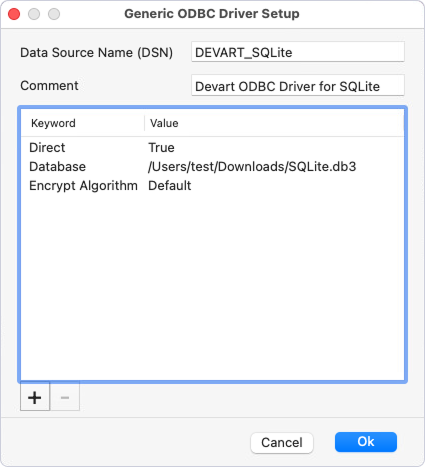The height and width of the screenshot is (467, 425).
Task: Click the grayed zoom window button
Action: point(54,14)
